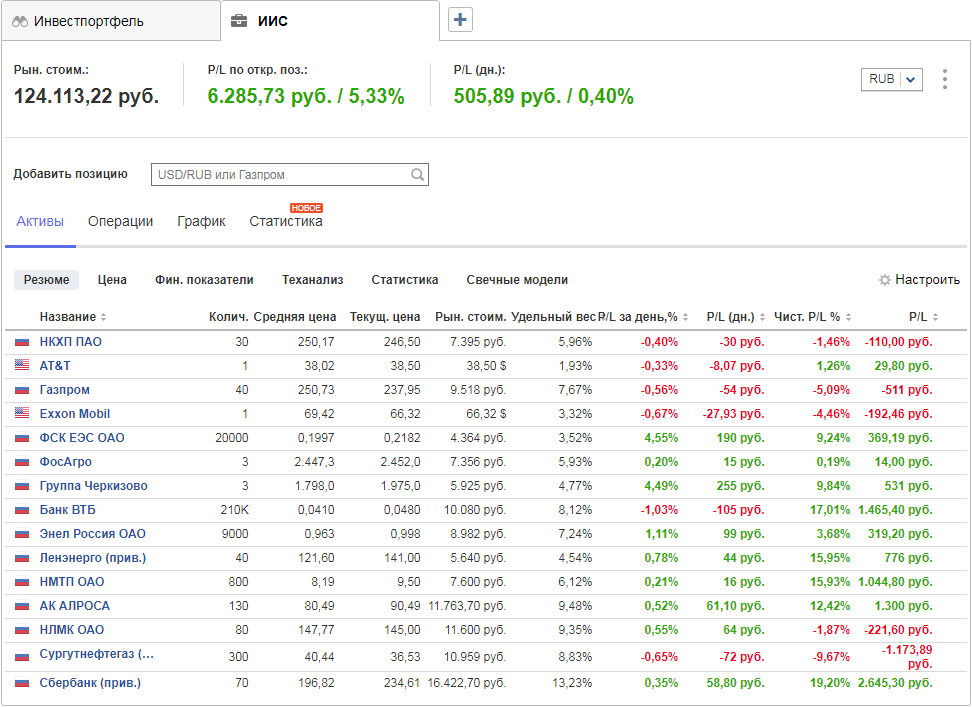Open the Газпром stock link

click(64, 390)
